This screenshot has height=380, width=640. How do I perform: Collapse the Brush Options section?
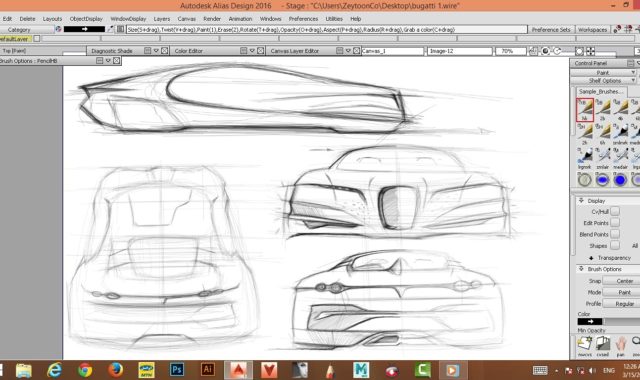tap(582, 269)
